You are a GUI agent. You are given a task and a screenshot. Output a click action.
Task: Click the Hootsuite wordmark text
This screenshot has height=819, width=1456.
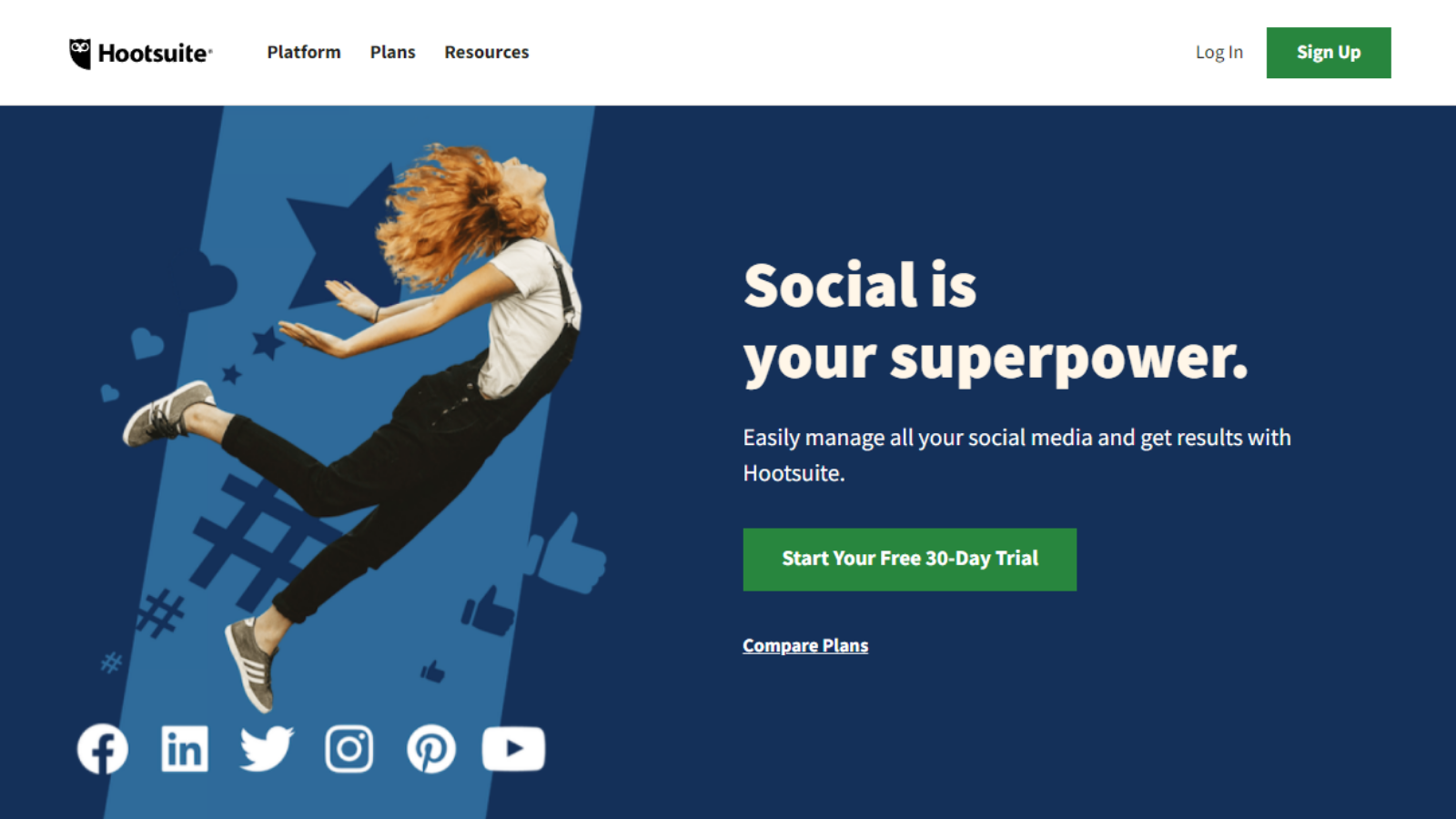tap(155, 54)
